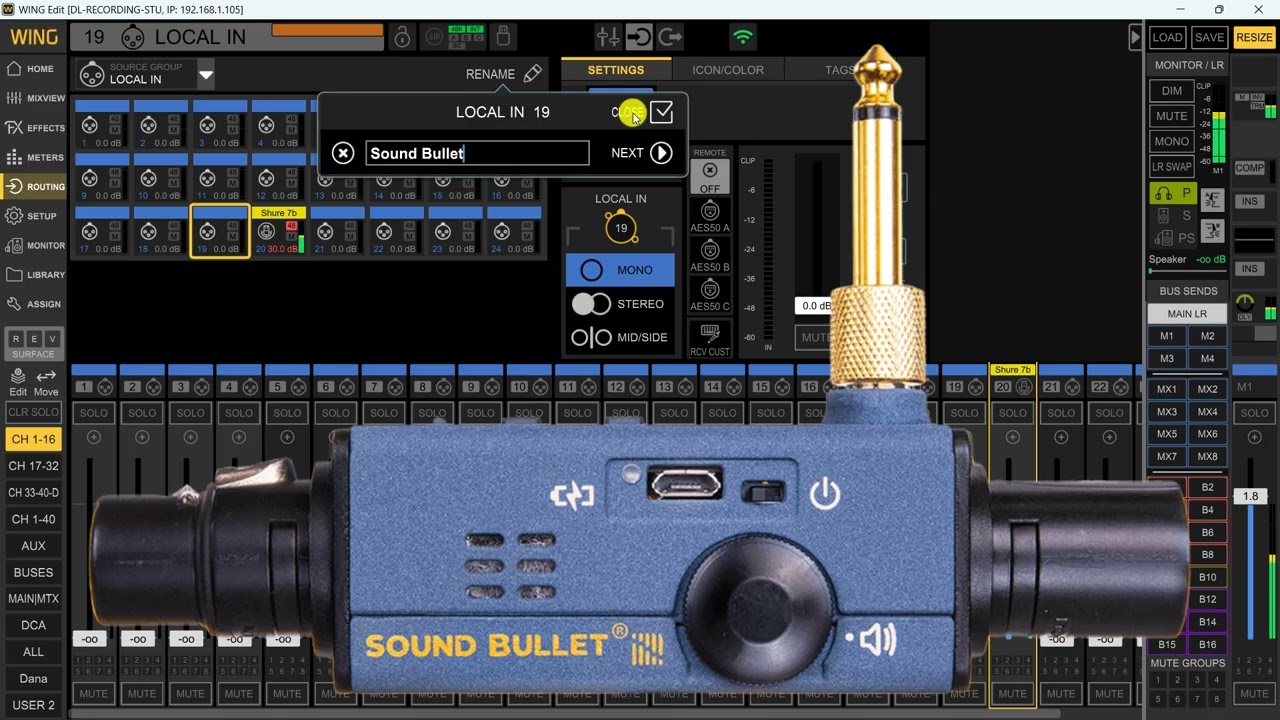The image size is (1280, 720).
Task: Open the ASSIGN wrench page
Action: pos(32,304)
